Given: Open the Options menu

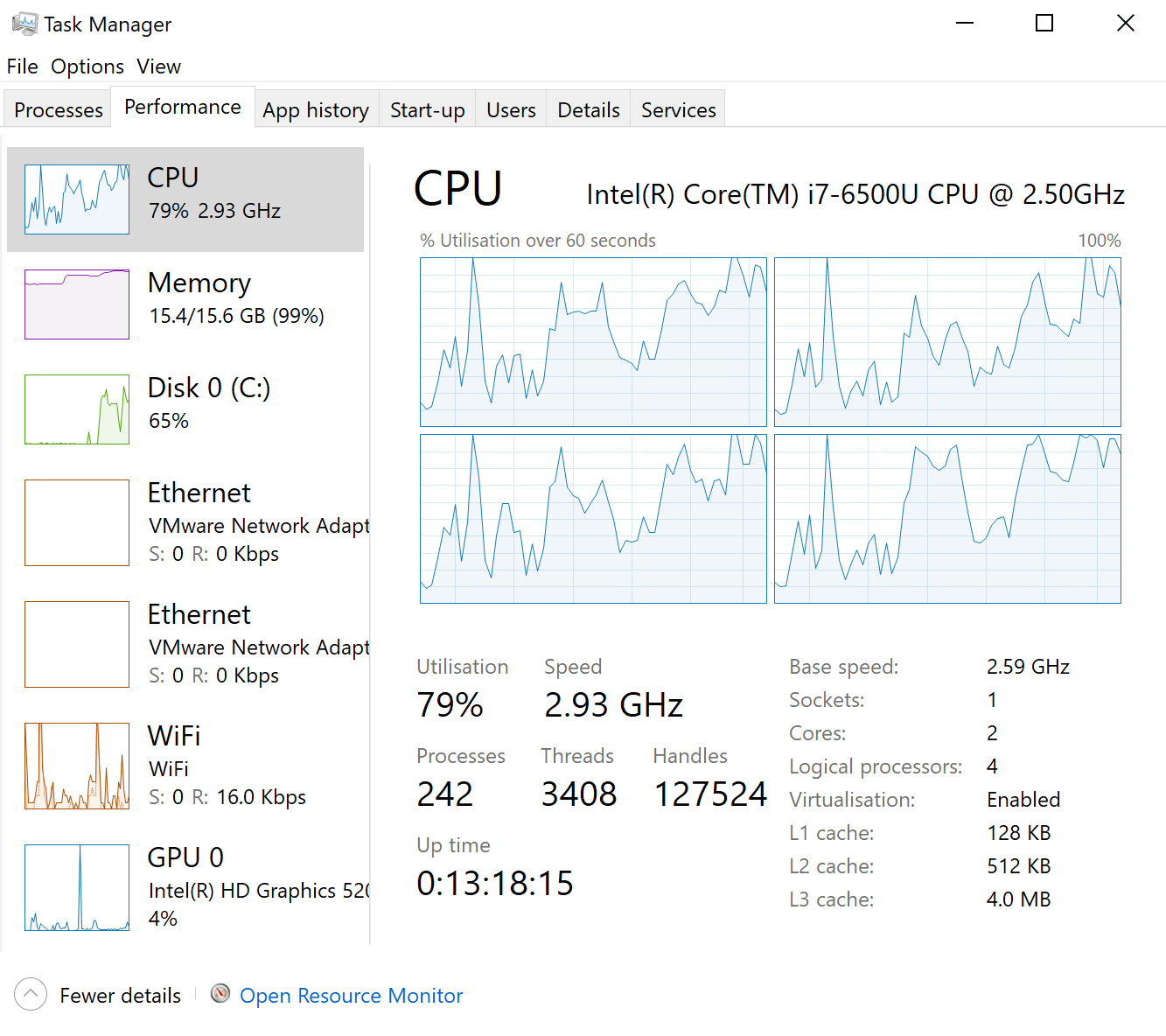Looking at the screenshot, I should click(87, 66).
